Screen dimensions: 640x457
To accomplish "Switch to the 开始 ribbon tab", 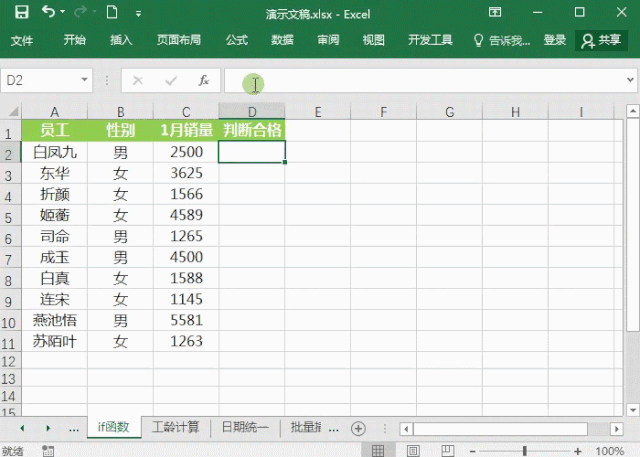I will tap(75, 40).
